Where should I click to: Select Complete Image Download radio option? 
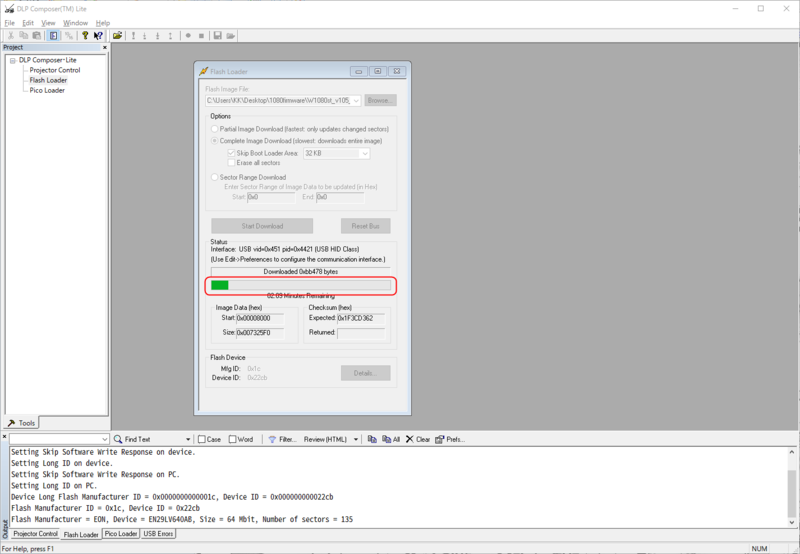(x=215, y=141)
